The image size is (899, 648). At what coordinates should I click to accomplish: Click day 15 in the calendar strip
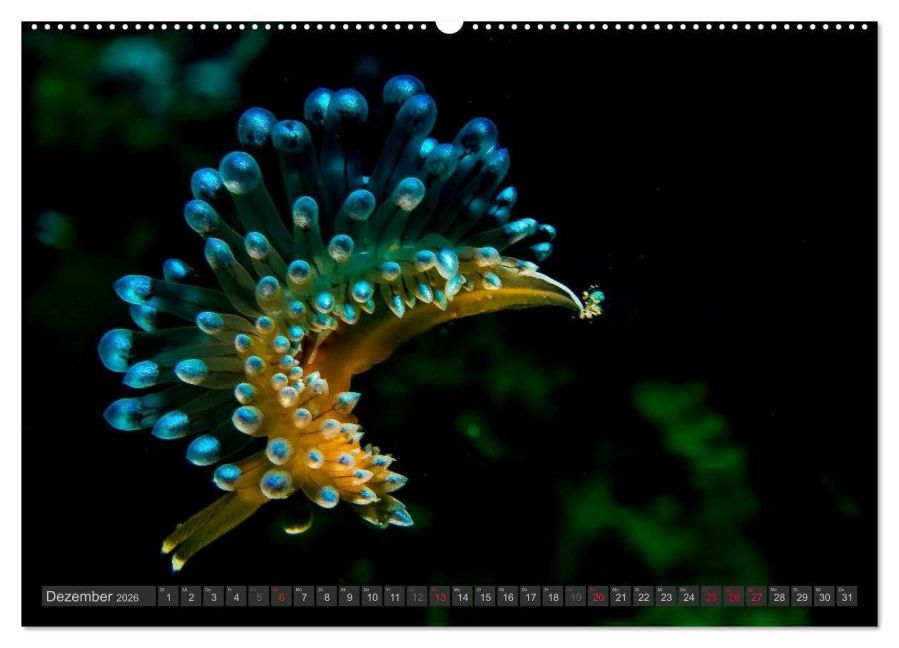pos(485,596)
